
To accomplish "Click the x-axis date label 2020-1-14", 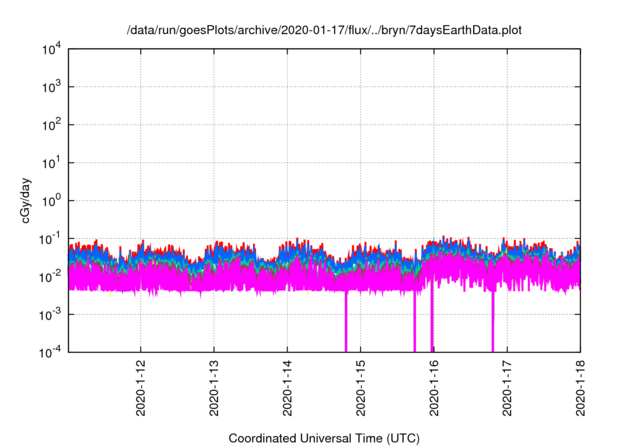I will click(287, 388).
